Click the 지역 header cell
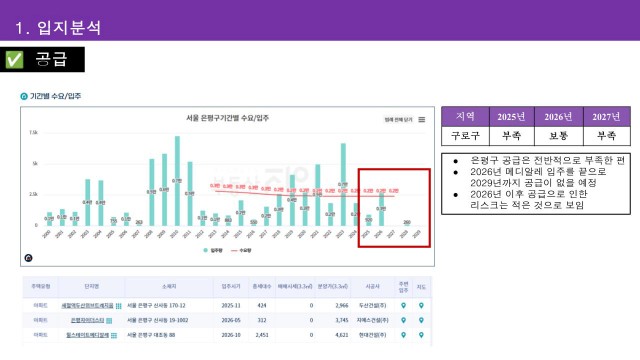 [465, 117]
